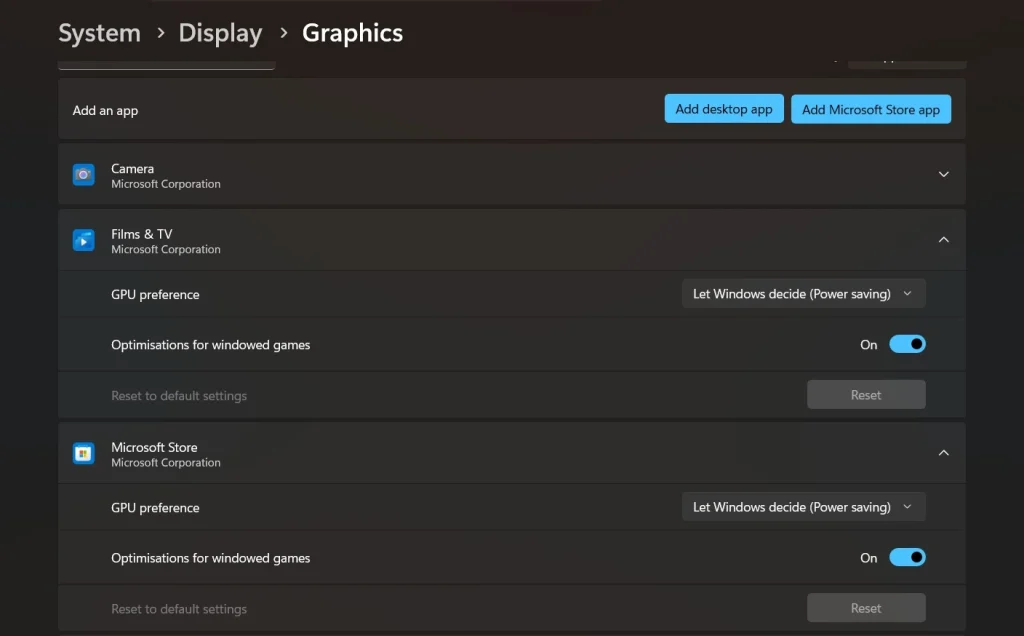Select the Microsoft Store app icon
The height and width of the screenshot is (636, 1024).
[x=83, y=452]
